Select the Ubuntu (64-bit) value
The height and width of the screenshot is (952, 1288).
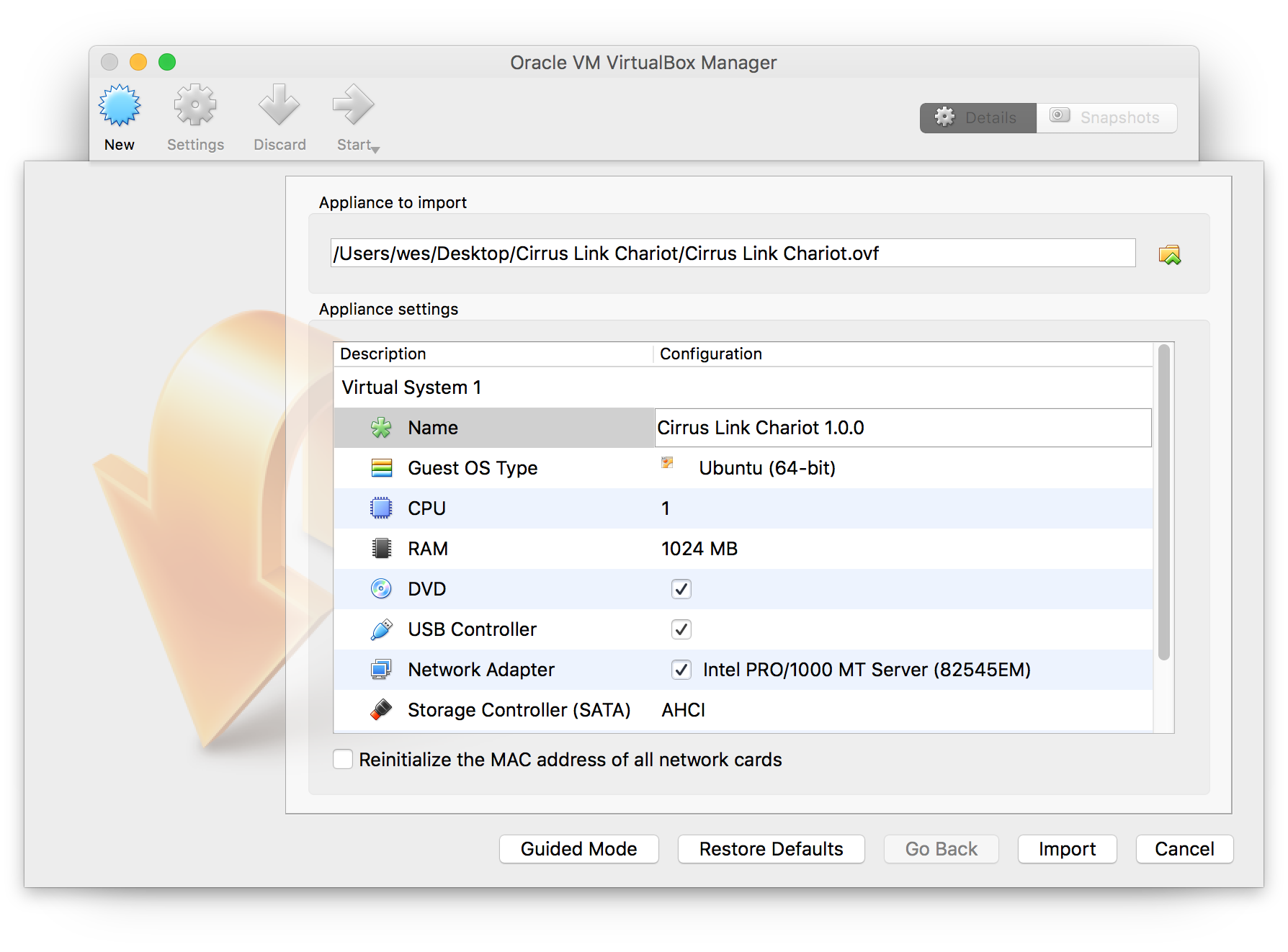[767, 468]
